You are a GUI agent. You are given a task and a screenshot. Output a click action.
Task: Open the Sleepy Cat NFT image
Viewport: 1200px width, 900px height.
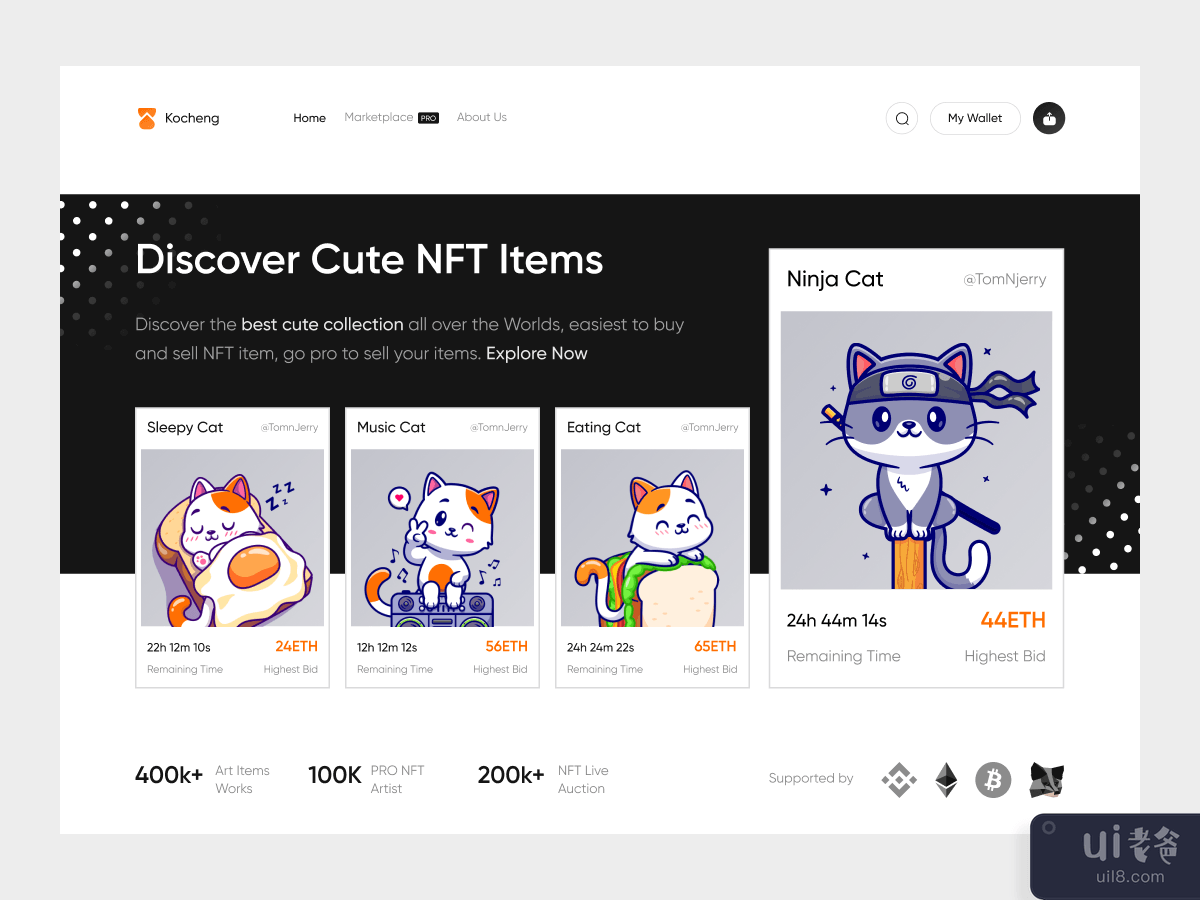(x=232, y=538)
